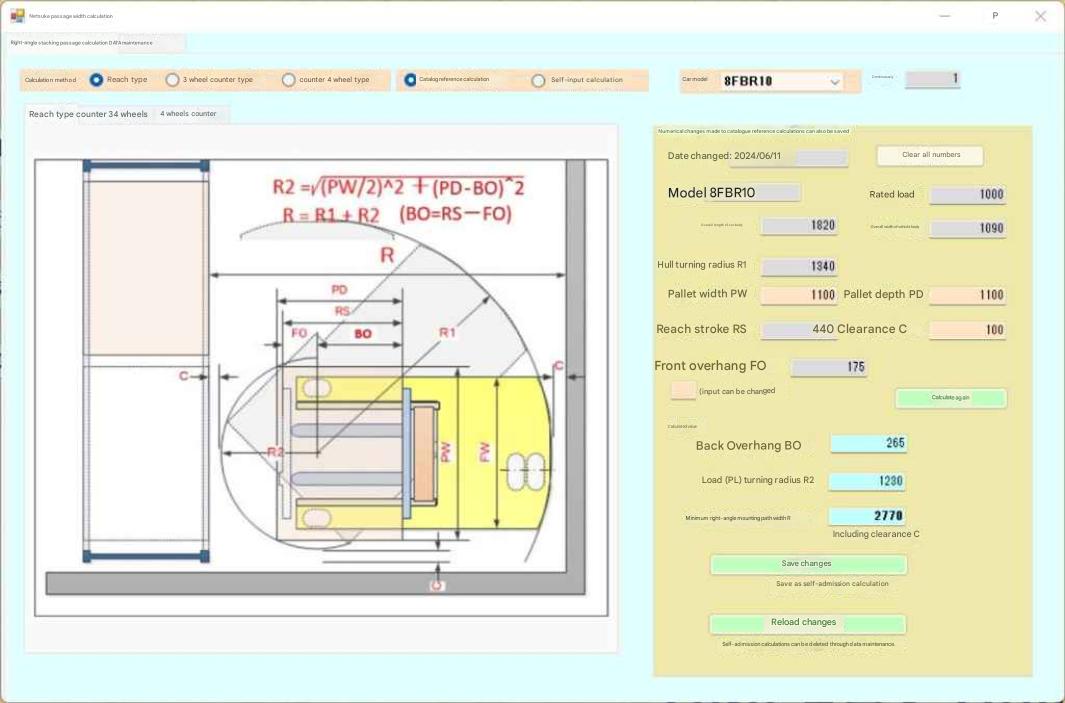Click Save changes button
Viewport: 1065px width, 703px height.
[x=807, y=564]
